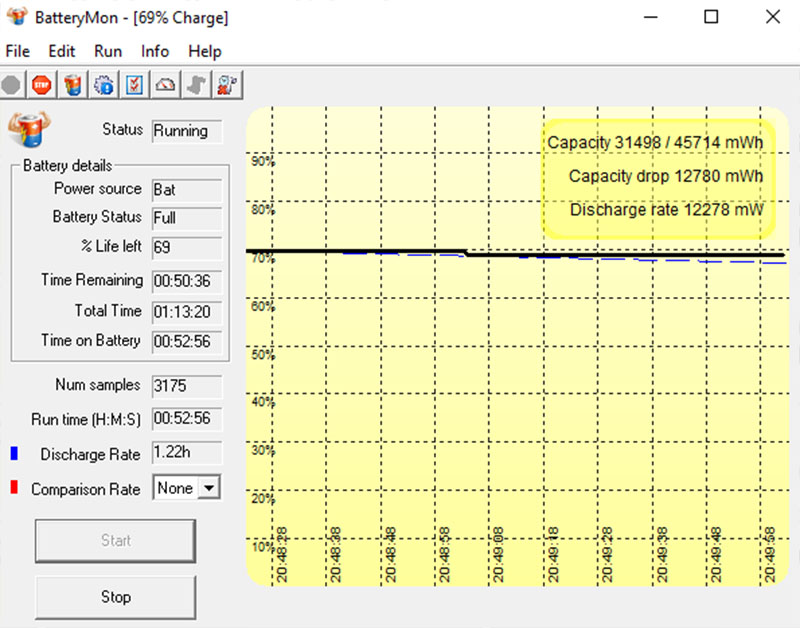Click the "Capacity drop 12780 mWh" text
Image resolution: width=800 pixels, height=628 pixels.
[x=666, y=176]
